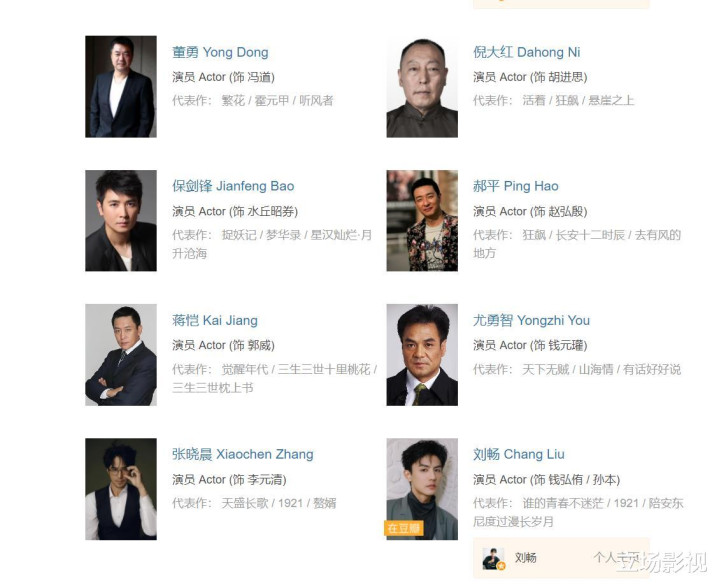Open Yong Dong's profile photo
The height and width of the screenshot is (588, 719).
121,86
